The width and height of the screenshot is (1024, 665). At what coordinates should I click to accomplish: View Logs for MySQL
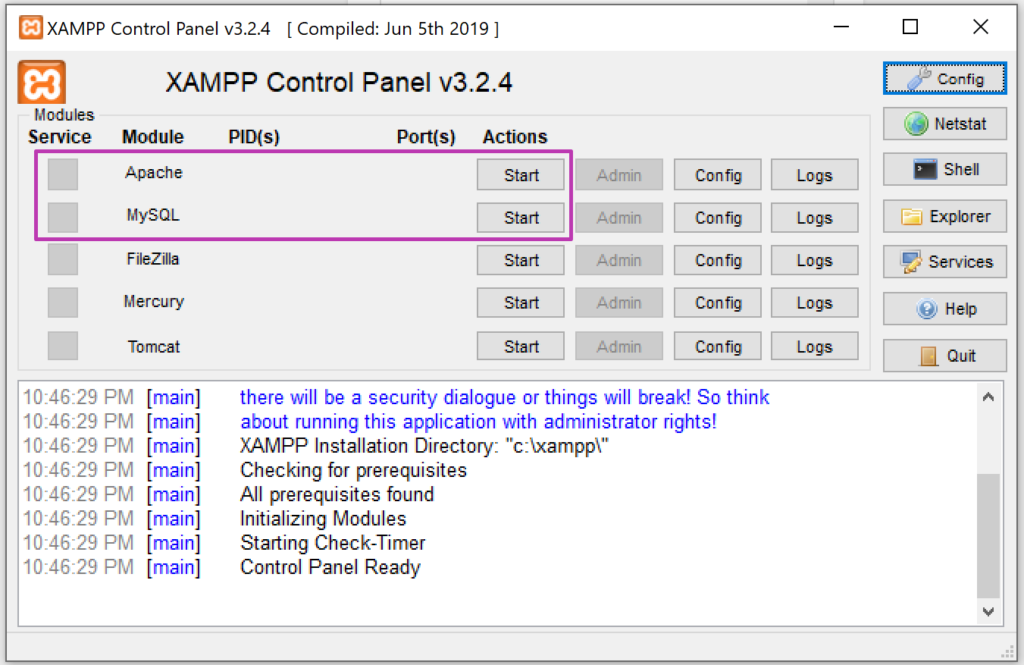(x=814, y=217)
